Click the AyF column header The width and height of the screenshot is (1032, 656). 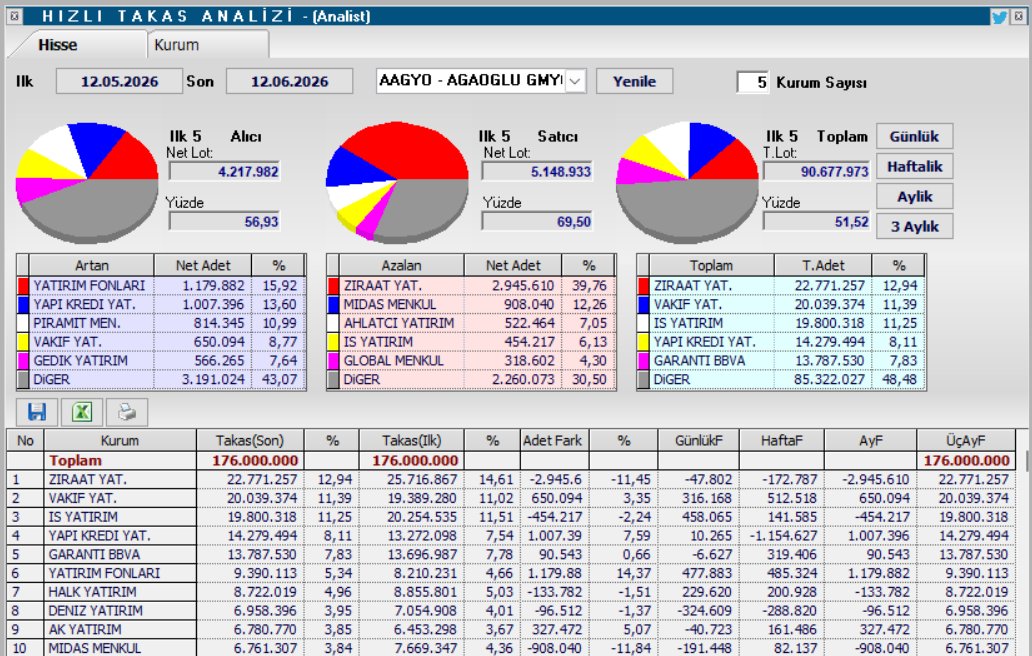coord(870,440)
